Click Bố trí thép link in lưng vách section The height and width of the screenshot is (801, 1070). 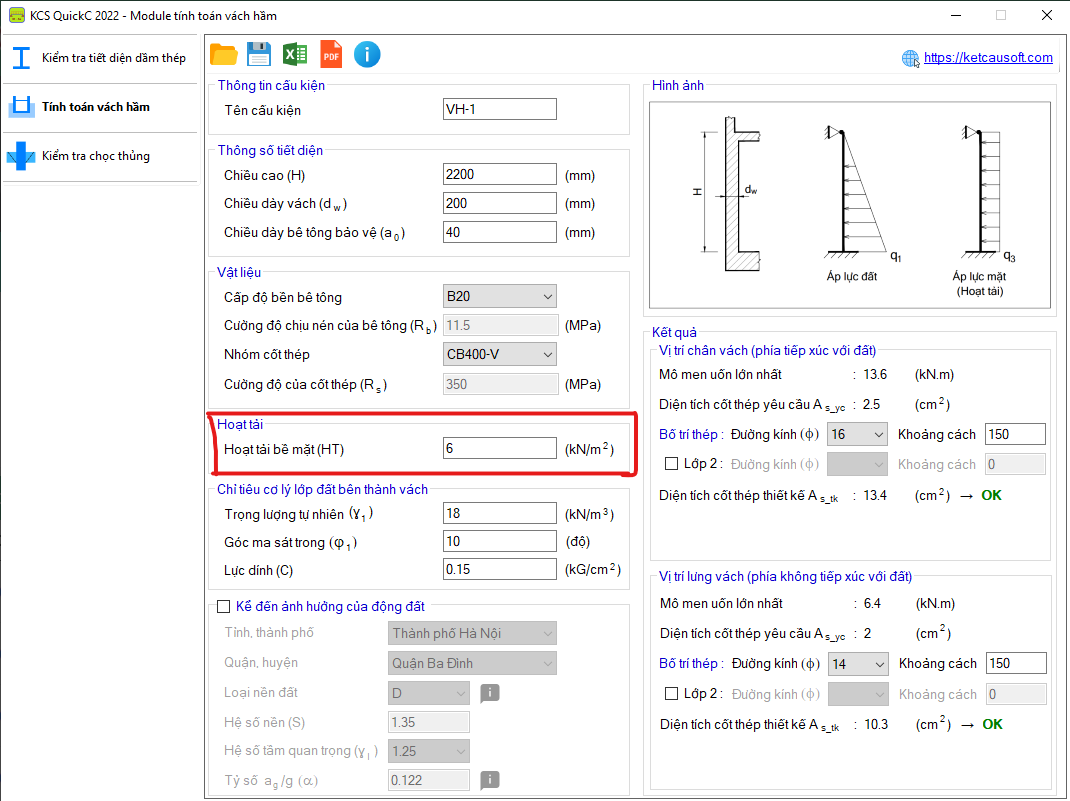[689, 664]
